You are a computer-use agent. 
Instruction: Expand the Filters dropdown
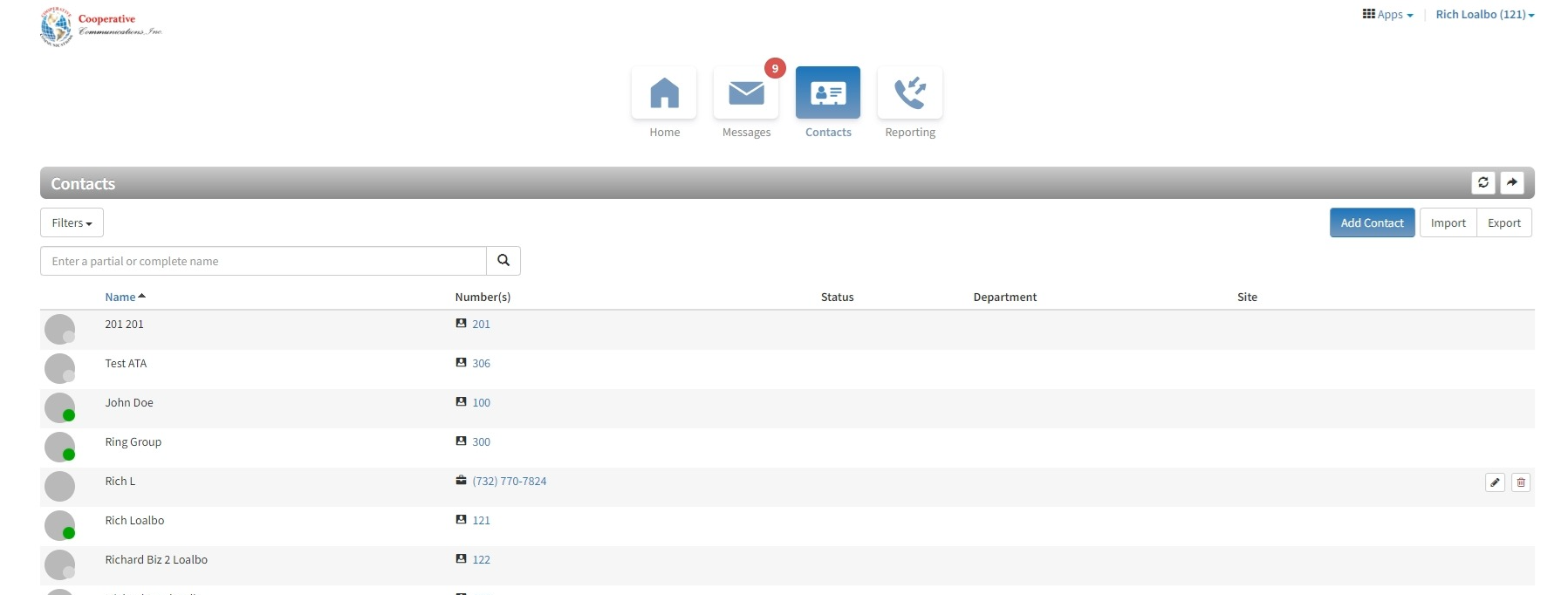[x=72, y=222]
